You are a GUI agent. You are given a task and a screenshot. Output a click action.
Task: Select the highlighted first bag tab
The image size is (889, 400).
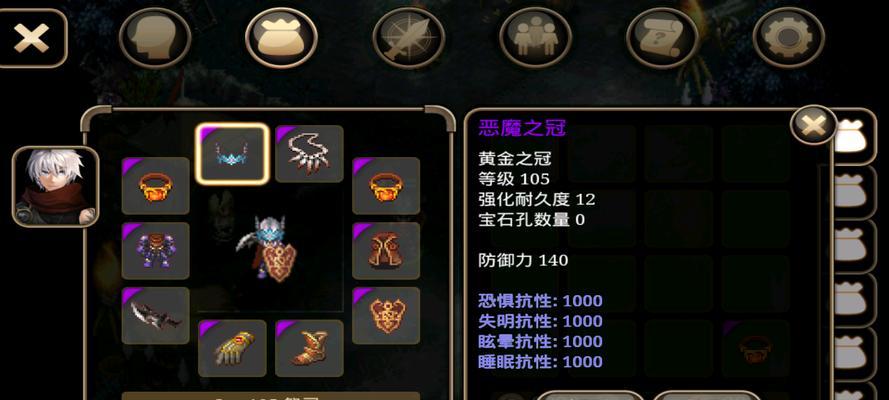pos(853,137)
